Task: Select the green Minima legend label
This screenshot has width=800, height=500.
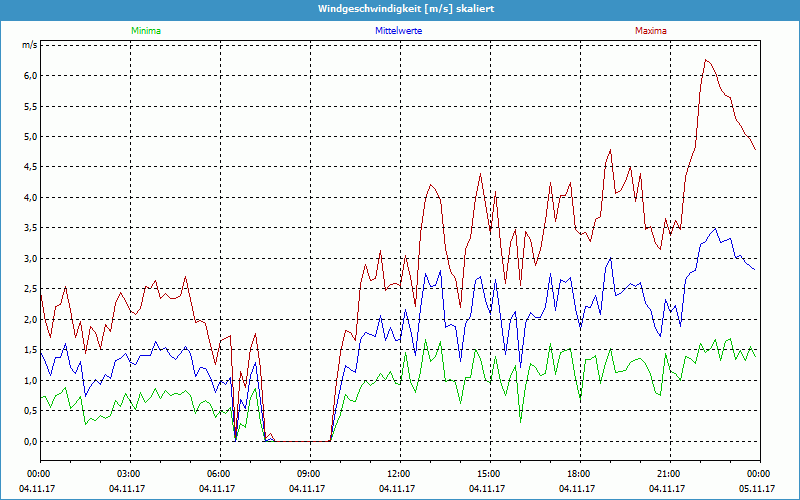Action: [x=145, y=31]
